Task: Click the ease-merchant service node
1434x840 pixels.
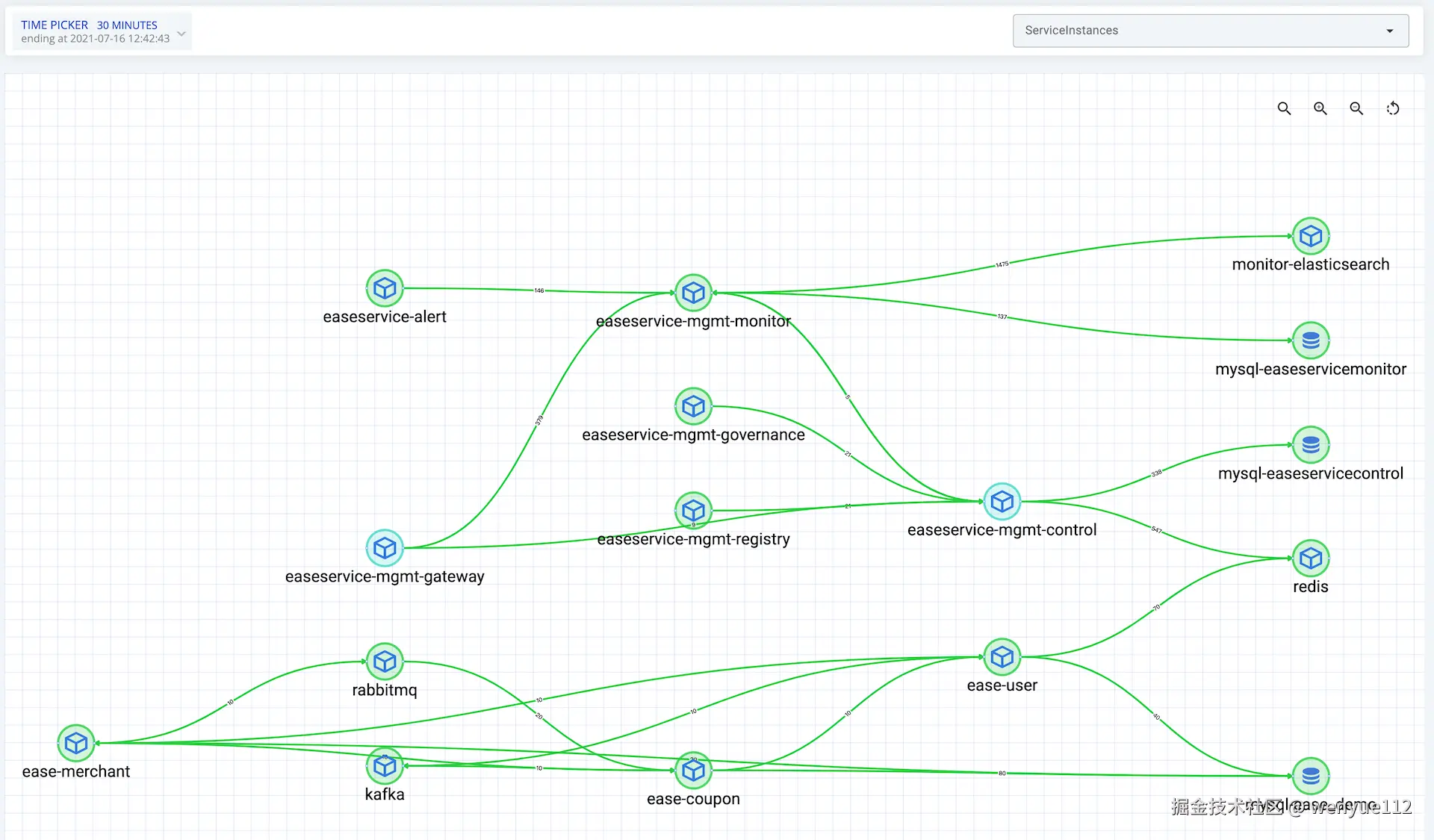Action: (75, 743)
